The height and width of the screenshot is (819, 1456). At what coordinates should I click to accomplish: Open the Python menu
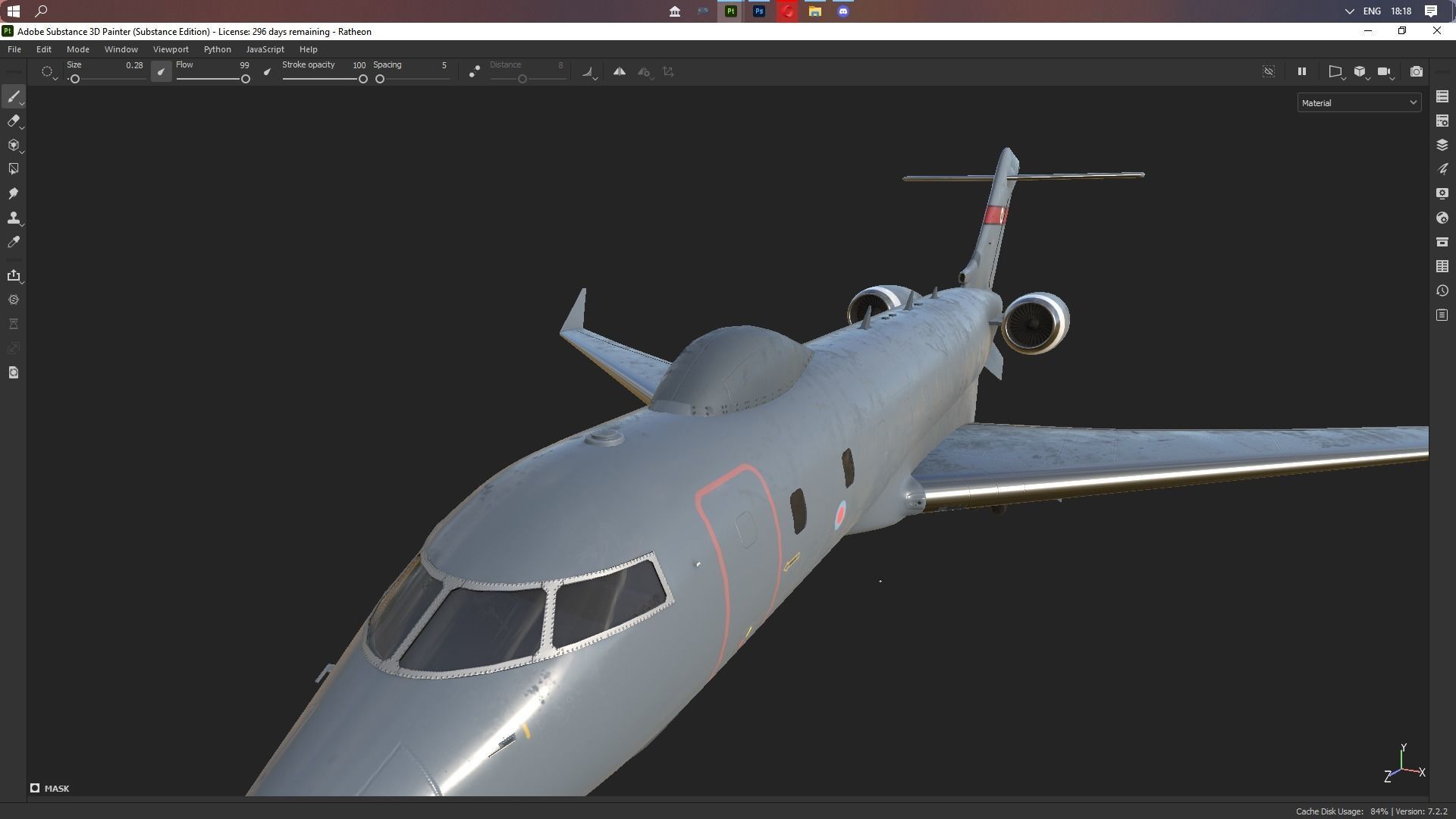click(217, 49)
